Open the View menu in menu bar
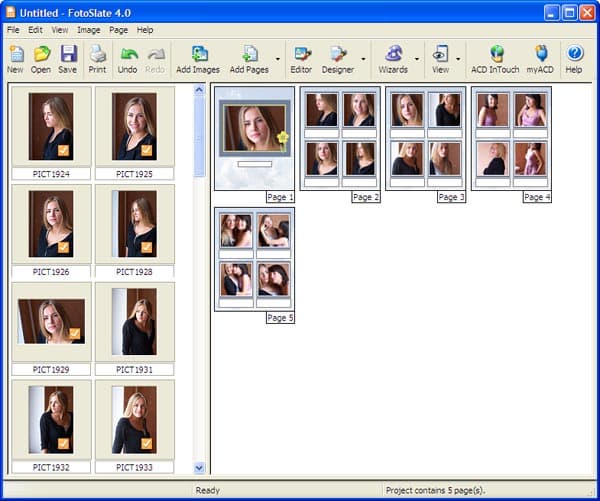 pos(60,30)
